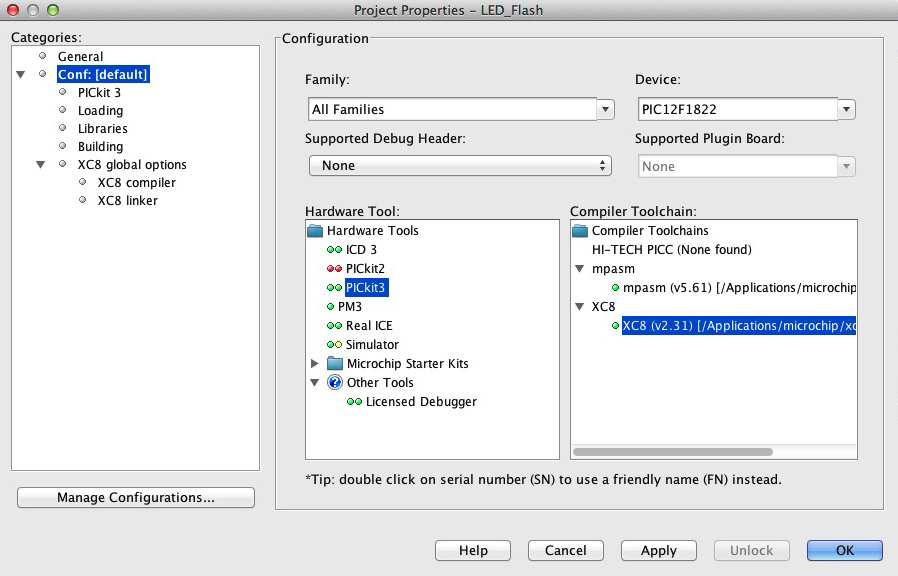The image size is (898, 576).
Task: Click the red status dots beside PICkit2
Action: [x=334, y=269]
